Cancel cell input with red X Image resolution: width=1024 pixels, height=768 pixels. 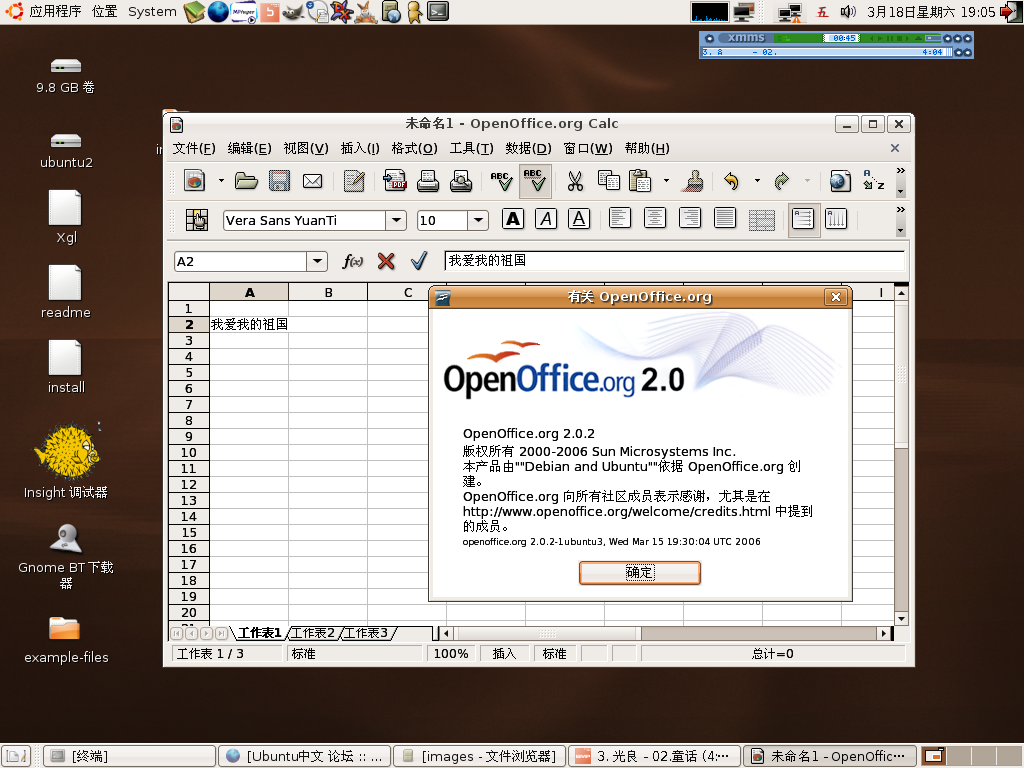(x=386, y=261)
